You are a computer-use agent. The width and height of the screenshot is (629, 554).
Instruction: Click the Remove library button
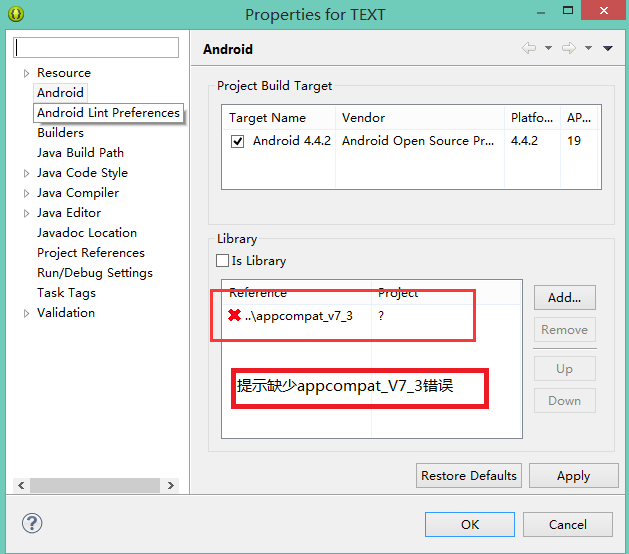[564, 330]
